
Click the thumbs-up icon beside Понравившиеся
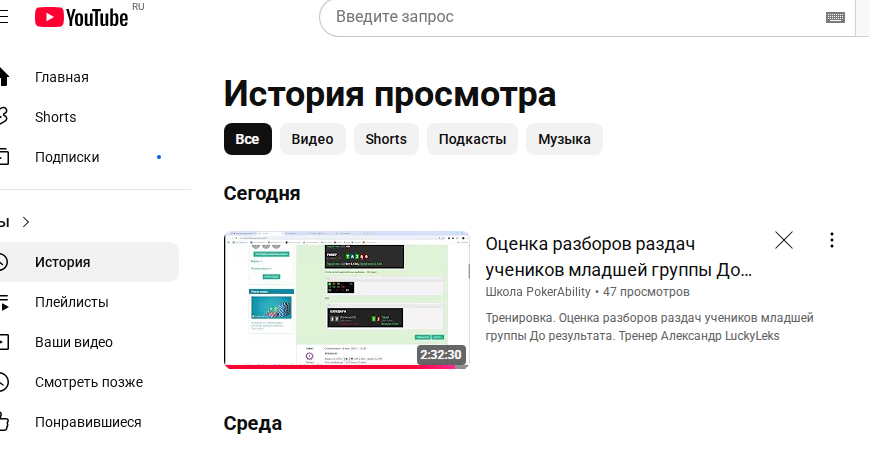point(3,422)
